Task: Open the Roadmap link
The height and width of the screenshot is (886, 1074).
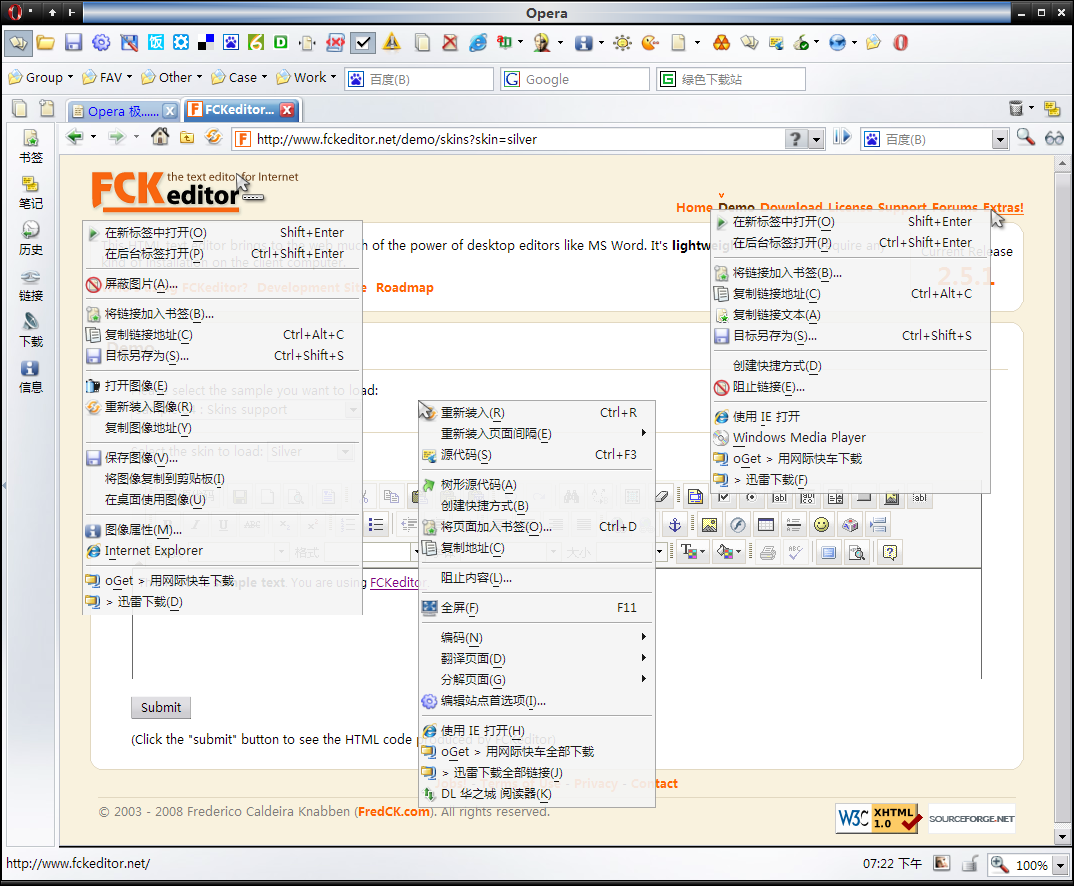Action: click(x=405, y=288)
